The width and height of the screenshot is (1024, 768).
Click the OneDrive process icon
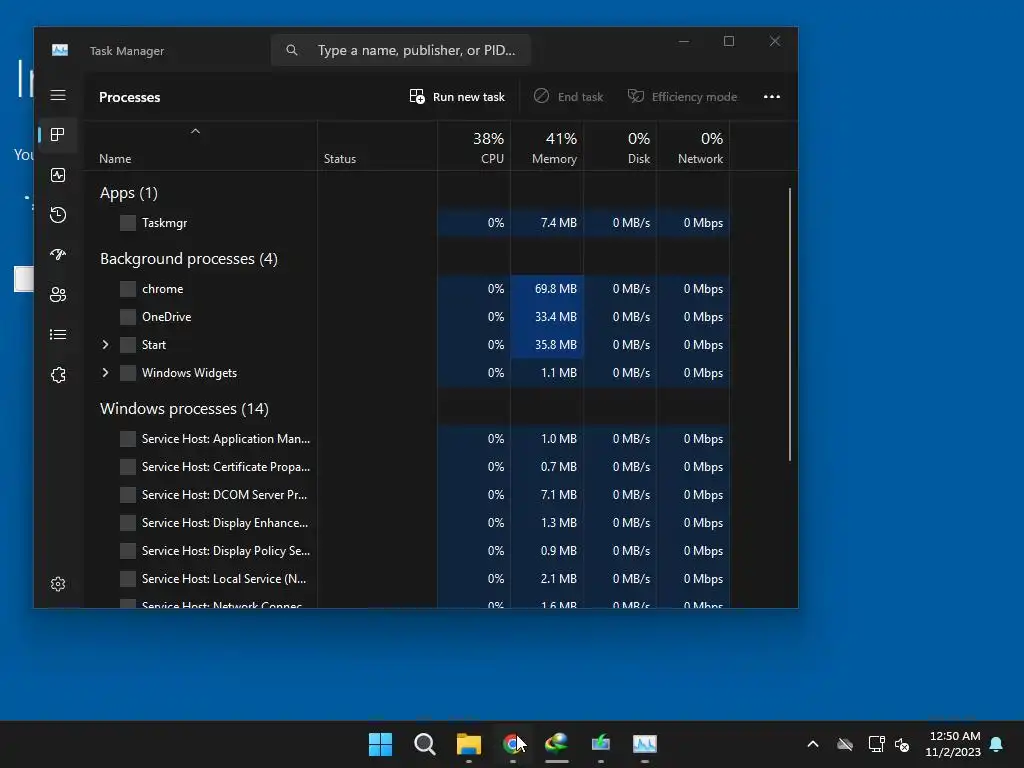click(128, 317)
